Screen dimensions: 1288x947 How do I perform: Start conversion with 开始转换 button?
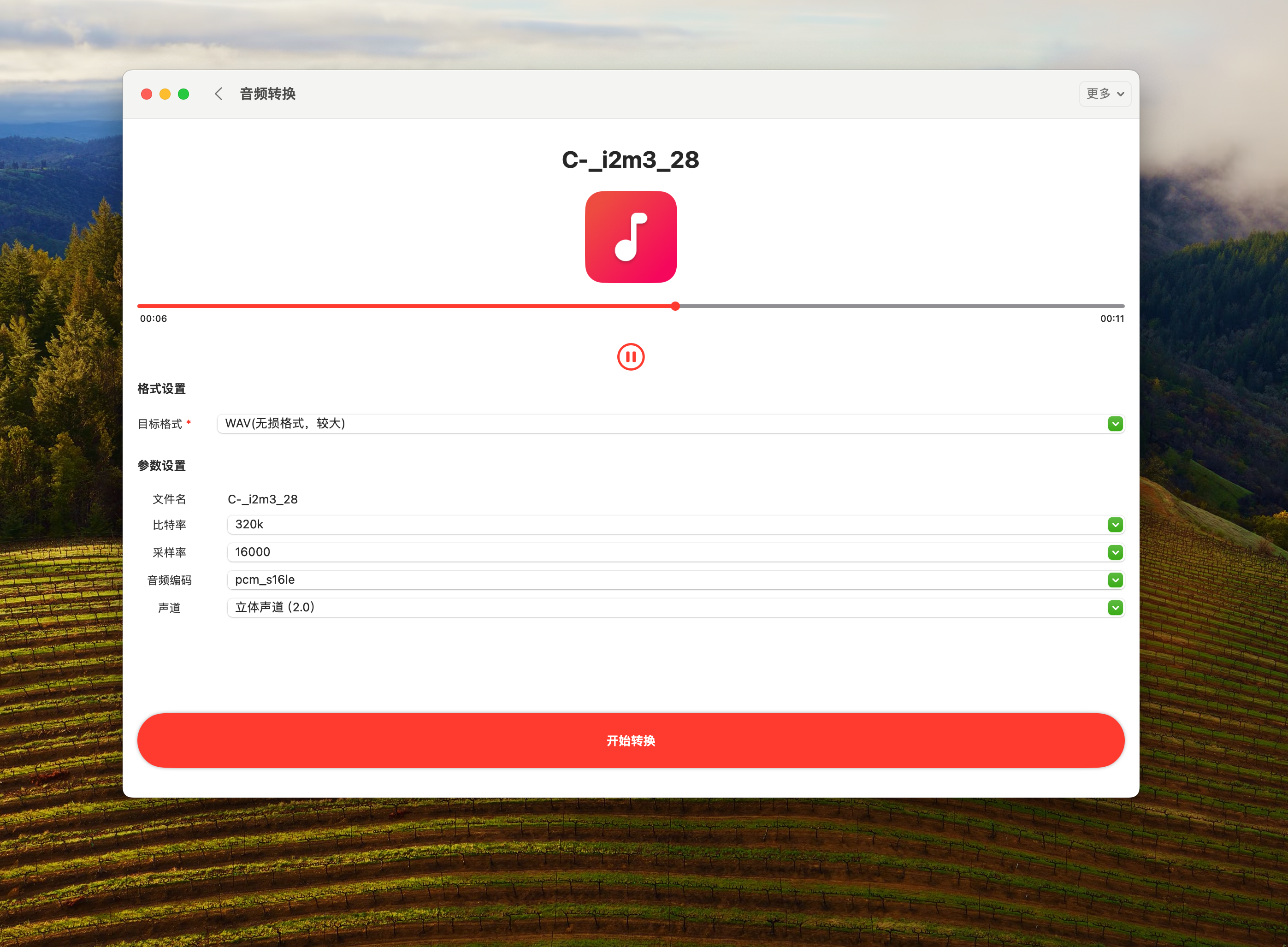[631, 740]
